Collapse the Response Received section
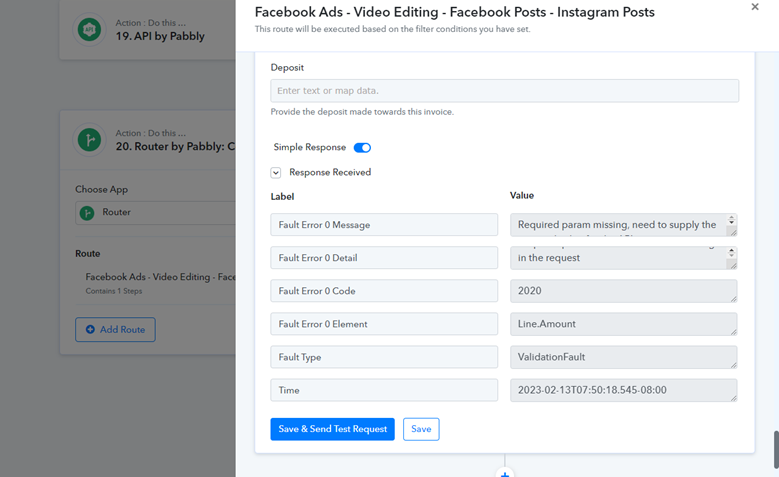This screenshot has height=477, width=779. point(276,173)
